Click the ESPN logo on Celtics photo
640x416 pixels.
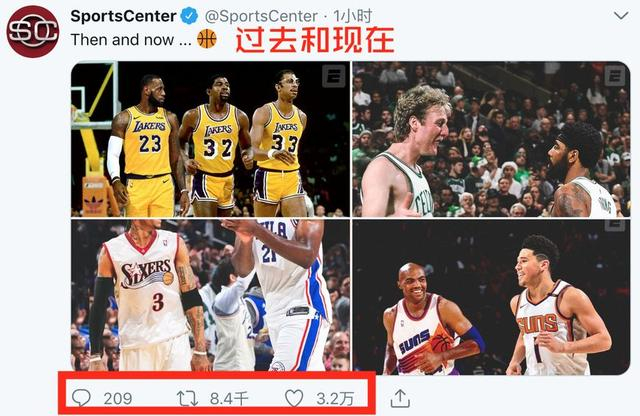614,76
